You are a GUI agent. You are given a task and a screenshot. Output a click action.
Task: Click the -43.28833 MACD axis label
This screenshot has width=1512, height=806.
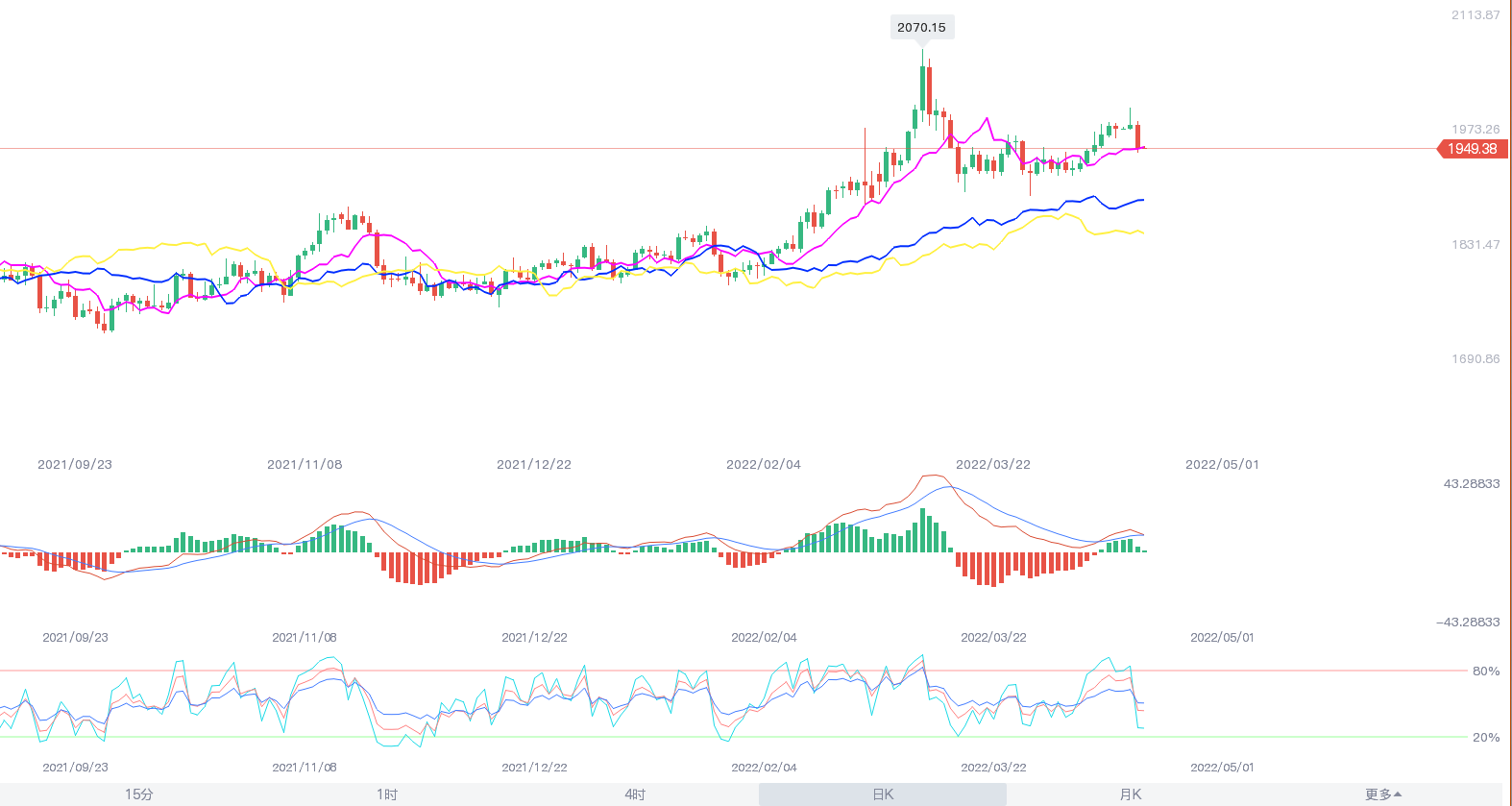click(1468, 623)
